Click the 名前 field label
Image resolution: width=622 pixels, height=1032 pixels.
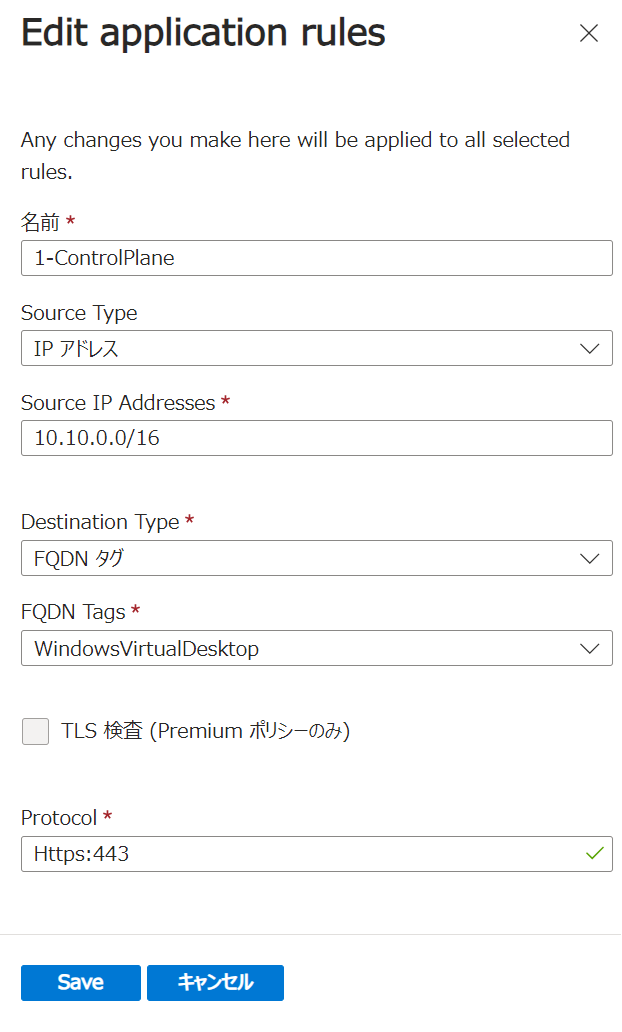tap(41, 222)
